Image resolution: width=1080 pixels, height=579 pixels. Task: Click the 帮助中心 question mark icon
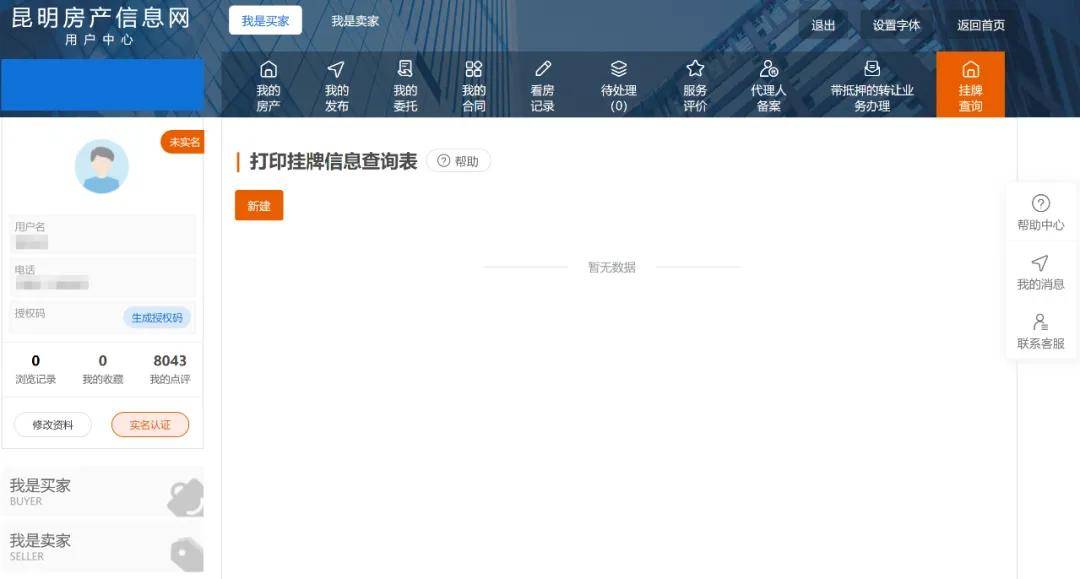(x=1040, y=203)
